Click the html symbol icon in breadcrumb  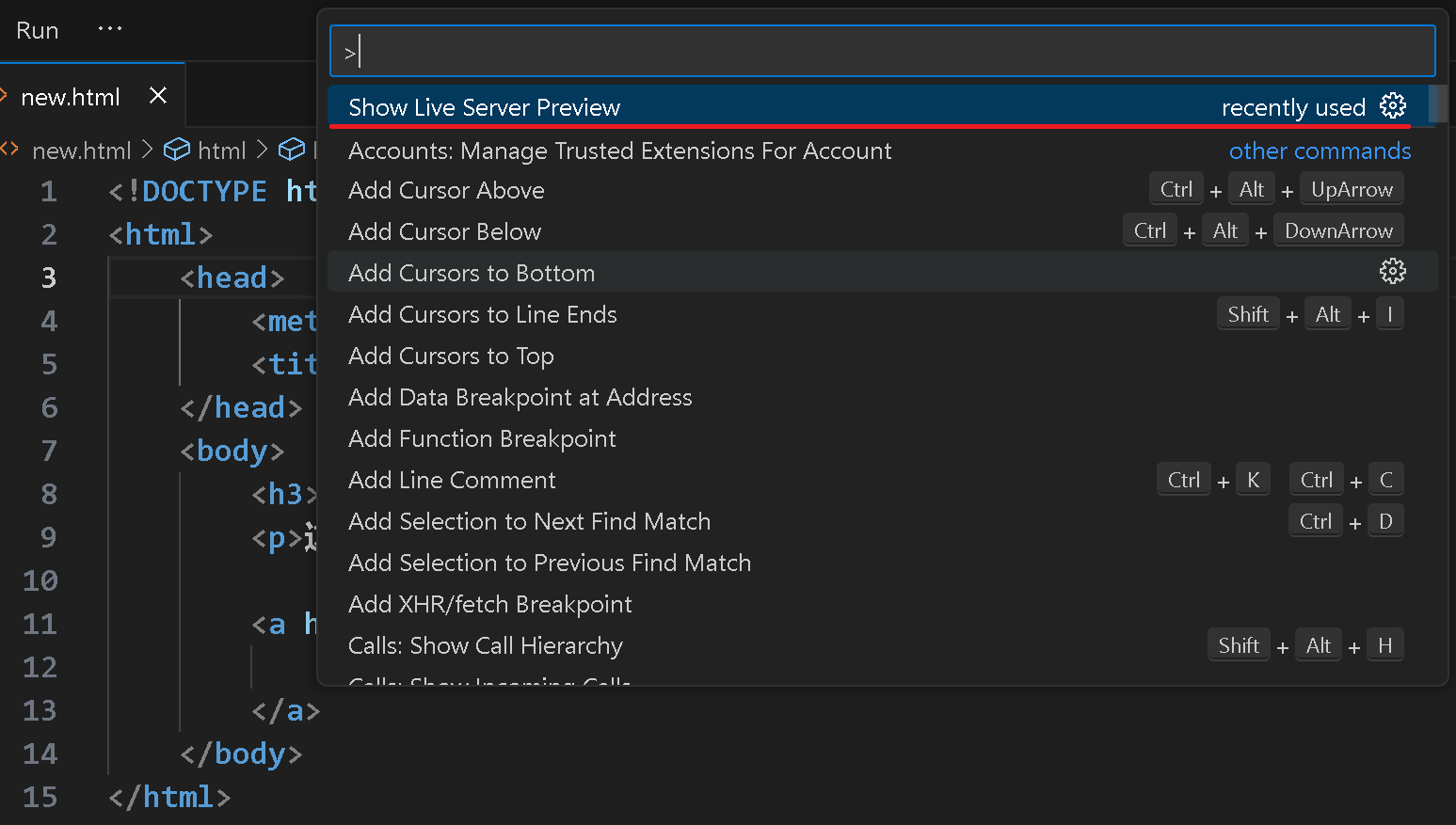click(x=177, y=151)
